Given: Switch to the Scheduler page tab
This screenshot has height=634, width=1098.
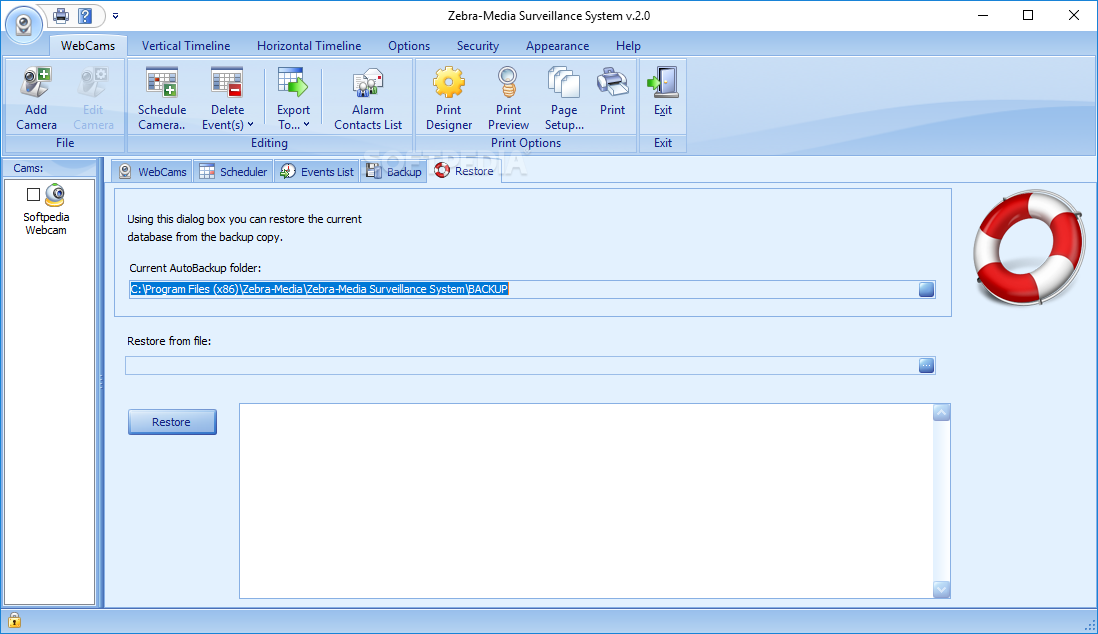Looking at the screenshot, I should (233, 172).
